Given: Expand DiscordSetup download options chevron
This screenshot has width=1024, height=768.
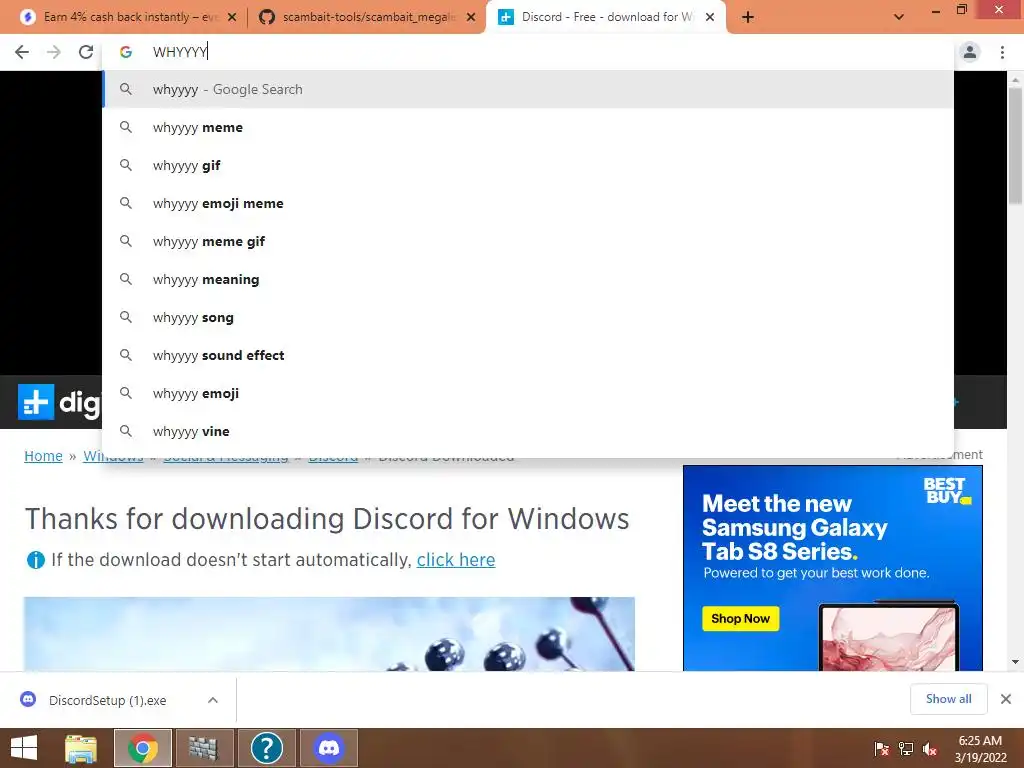Looking at the screenshot, I should pyautogui.click(x=213, y=700).
